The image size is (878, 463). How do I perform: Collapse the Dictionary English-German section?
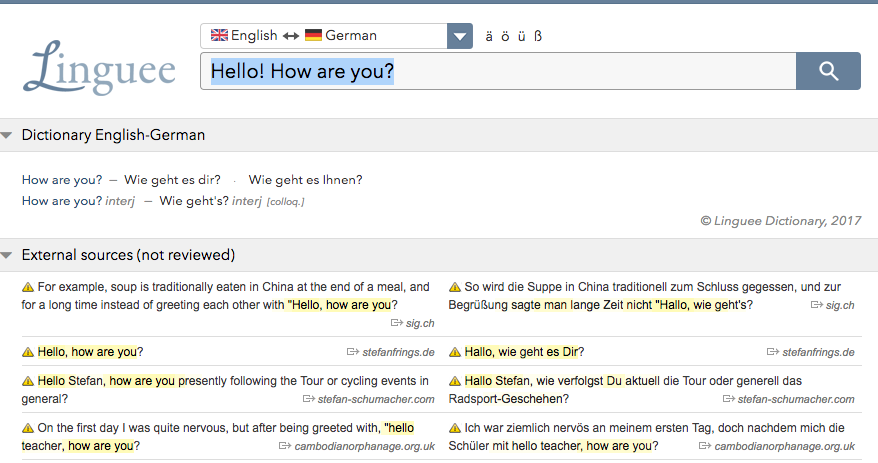pos(8,135)
